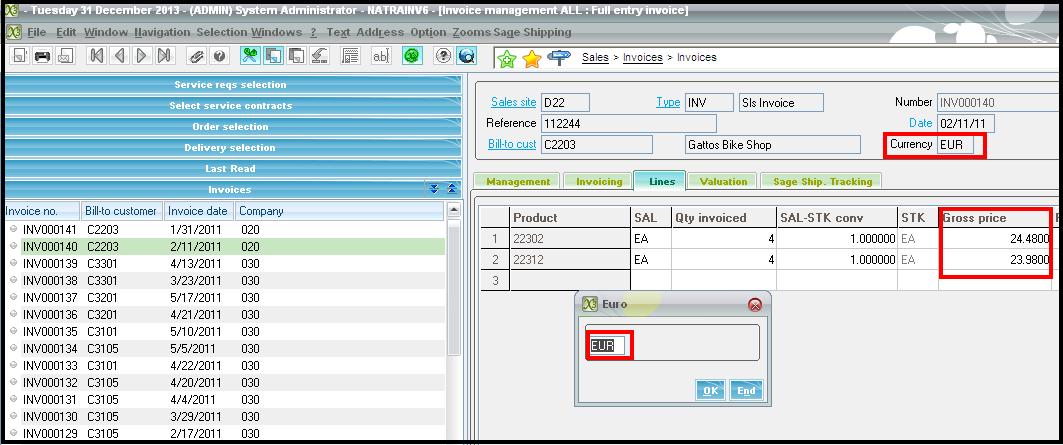
Task: Go to the next record
Action: 142,56
